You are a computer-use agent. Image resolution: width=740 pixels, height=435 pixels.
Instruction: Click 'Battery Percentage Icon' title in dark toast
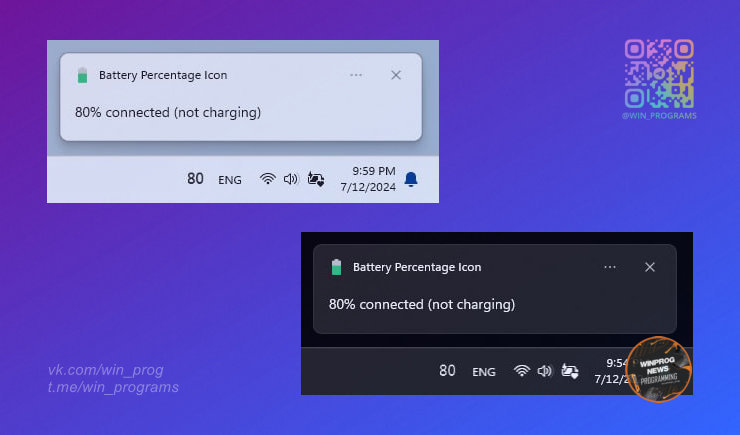pos(417,268)
